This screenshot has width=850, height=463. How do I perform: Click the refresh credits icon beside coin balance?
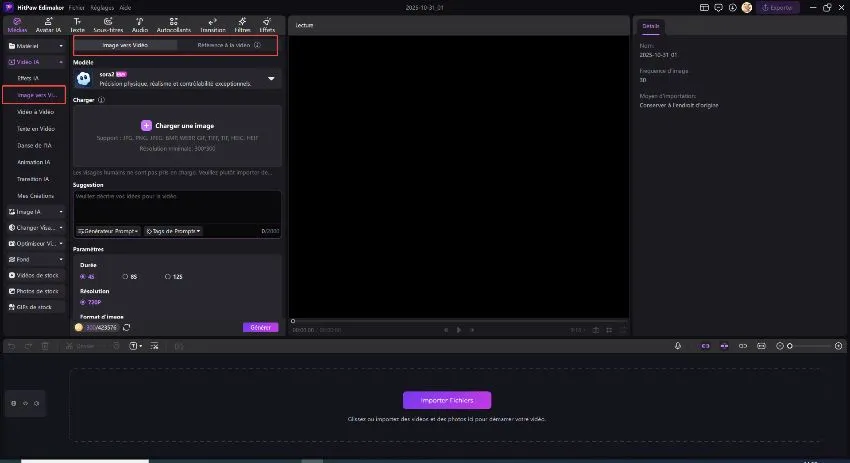127,327
